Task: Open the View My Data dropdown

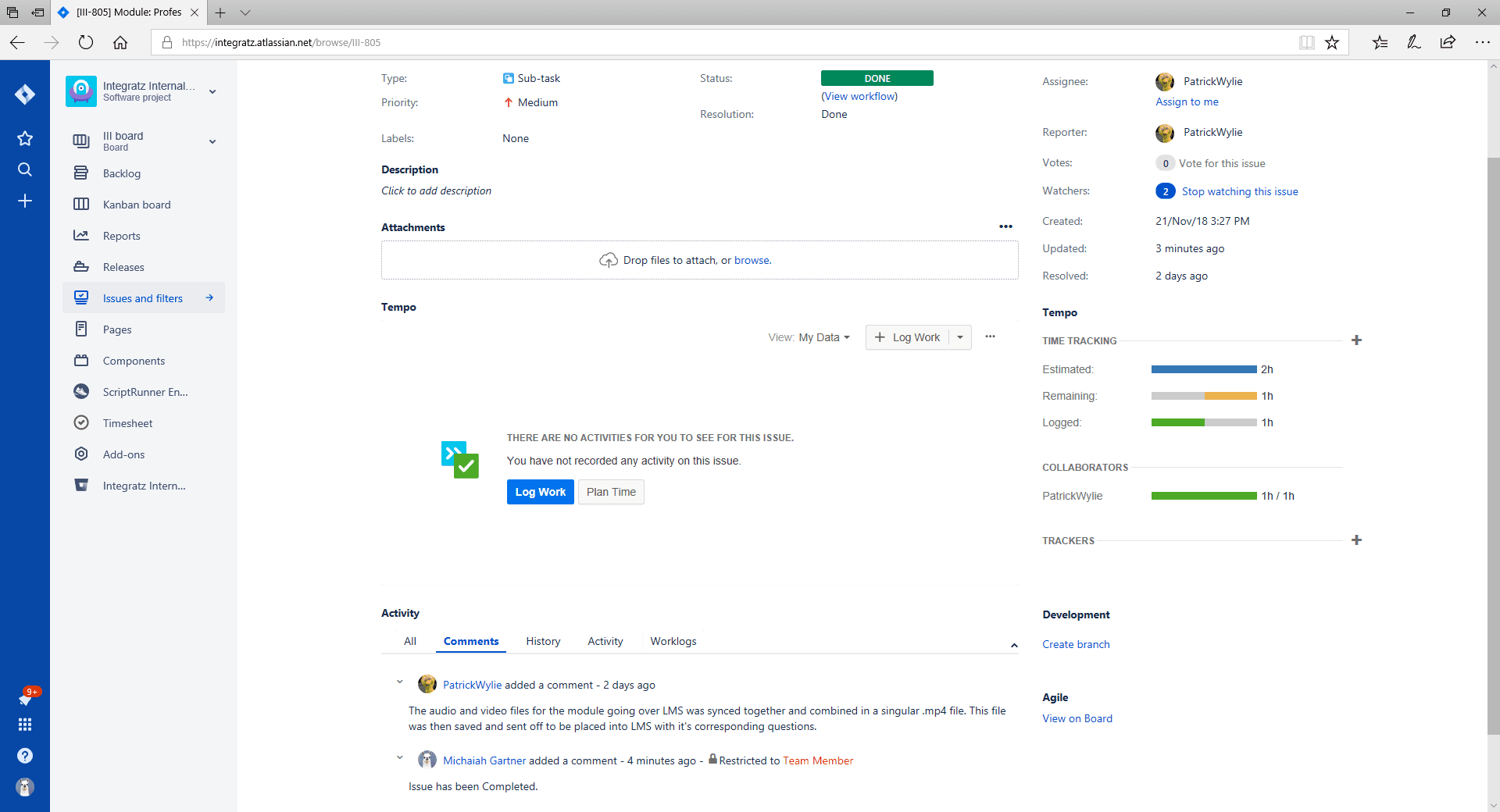Action: pyautogui.click(x=809, y=337)
